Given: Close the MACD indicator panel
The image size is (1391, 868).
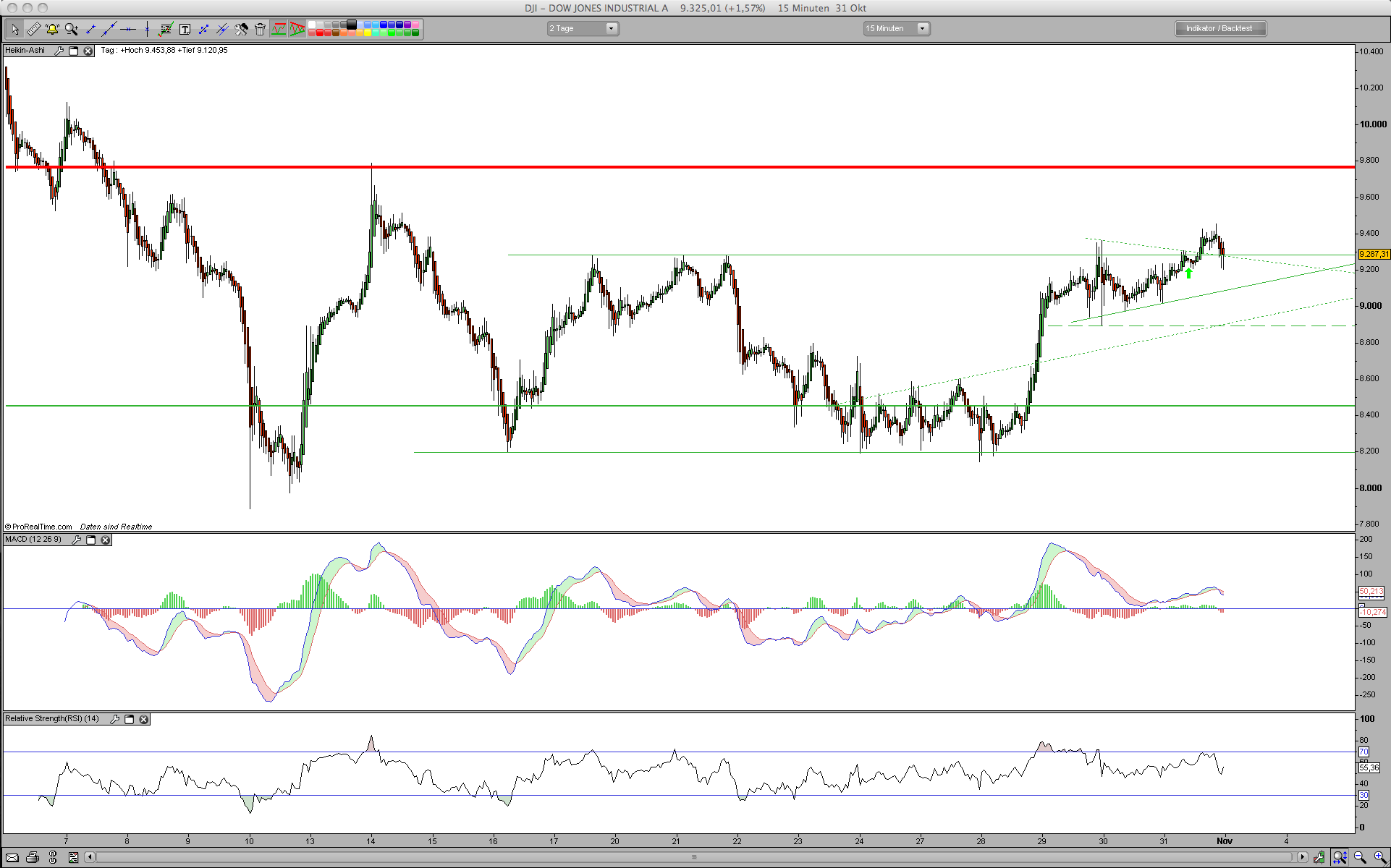Looking at the screenshot, I should [x=105, y=540].
